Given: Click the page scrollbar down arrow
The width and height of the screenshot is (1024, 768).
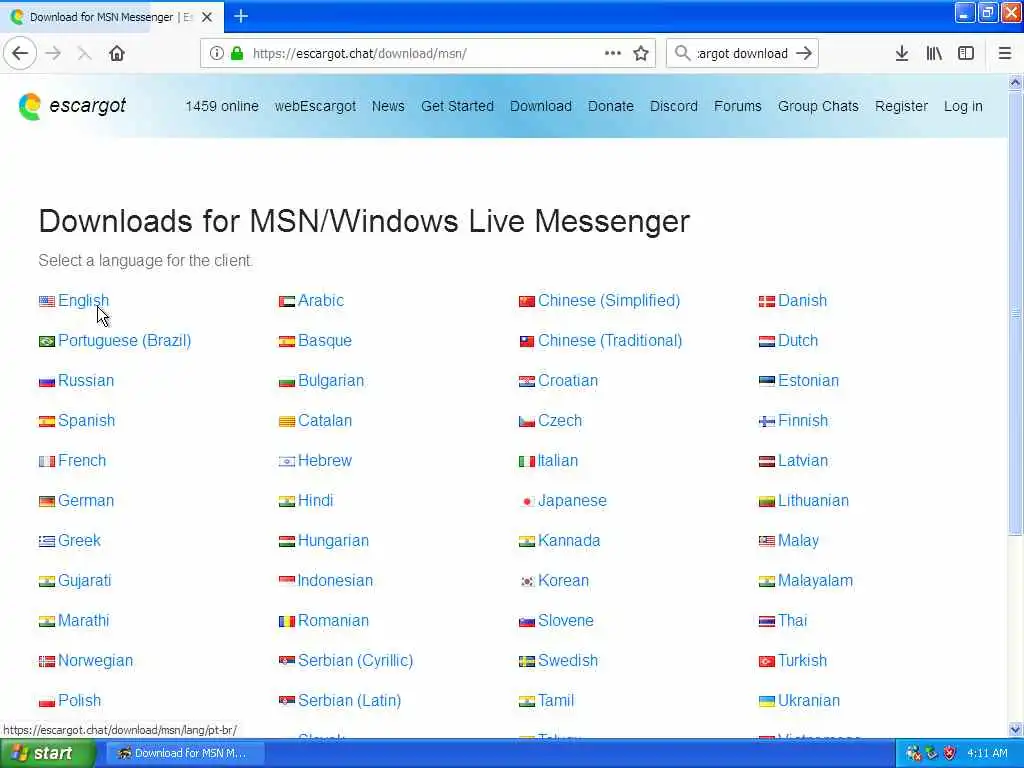Looking at the screenshot, I should point(1016,729).
